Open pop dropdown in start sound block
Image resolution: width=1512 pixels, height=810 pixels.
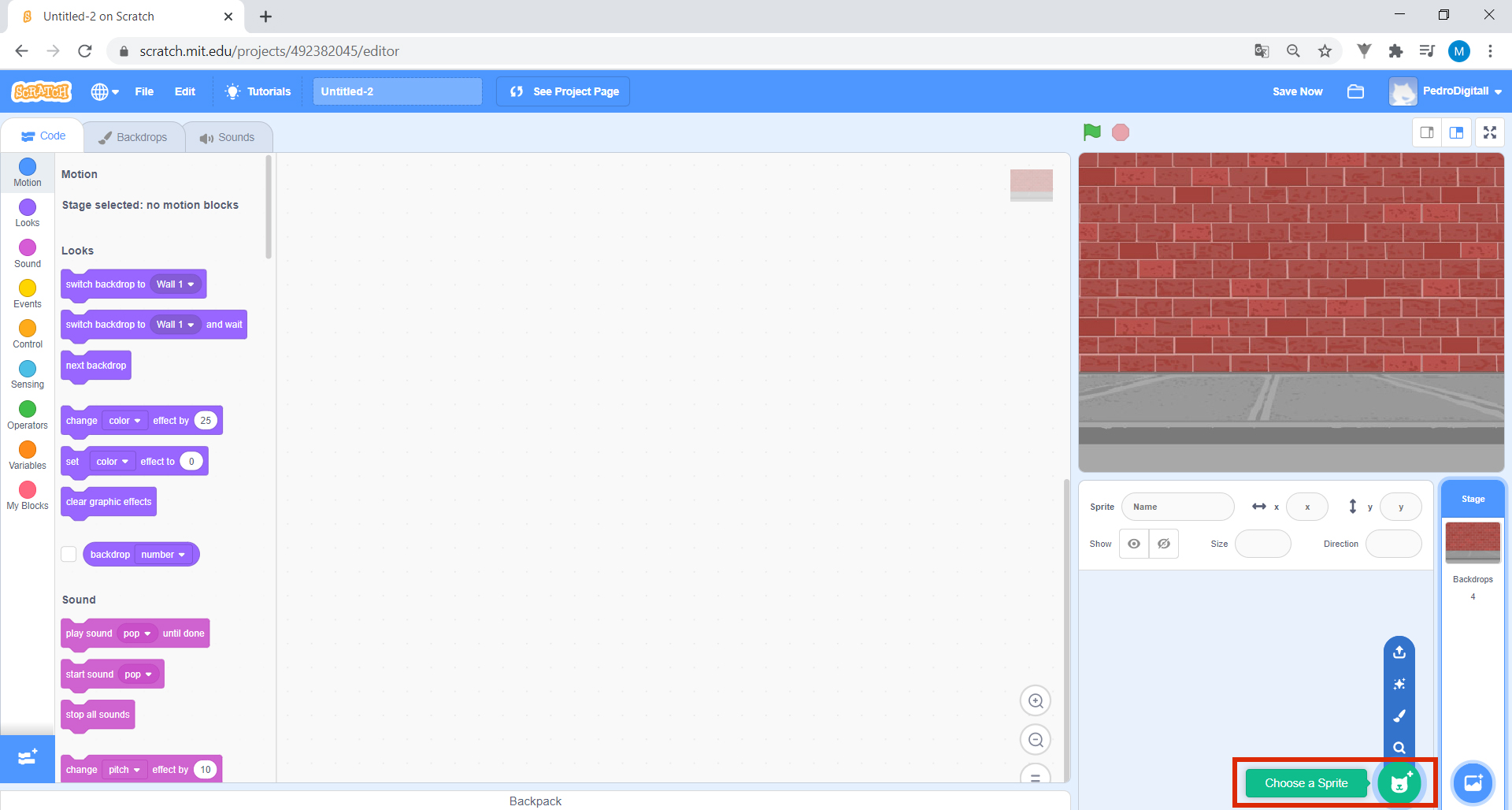pos(138,674)
